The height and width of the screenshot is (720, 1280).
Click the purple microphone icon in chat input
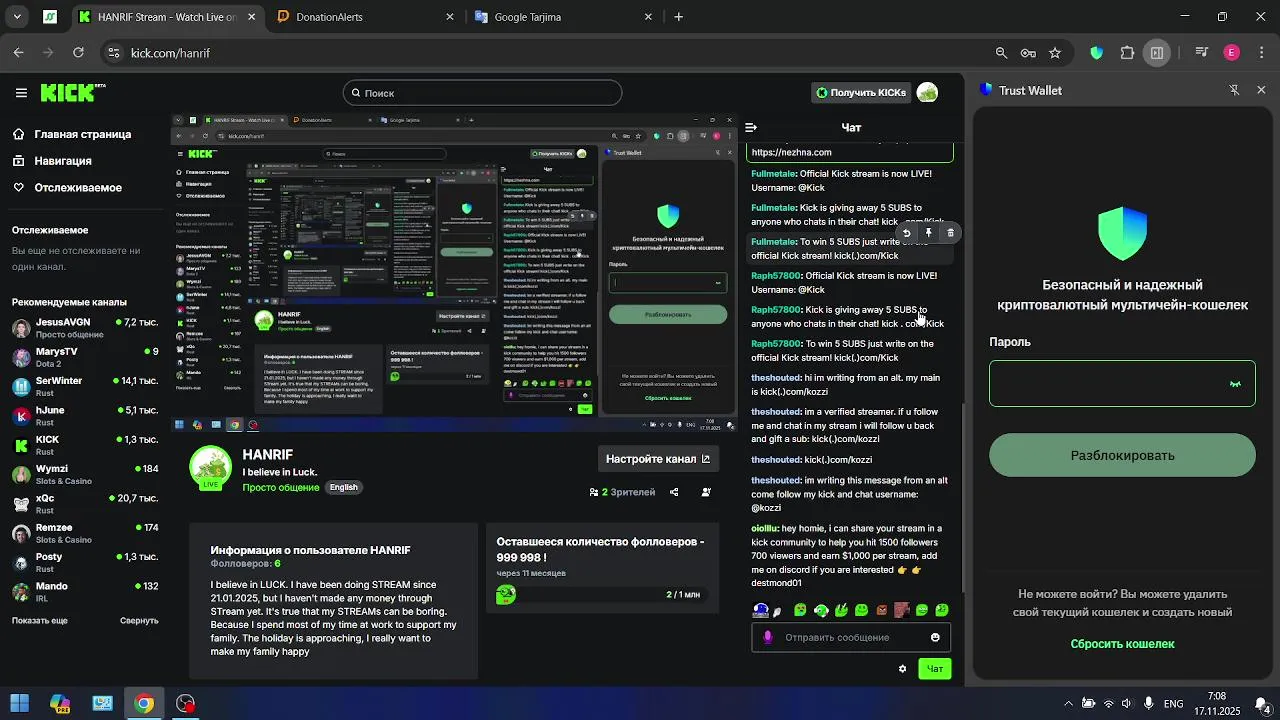tap(768, 637)
